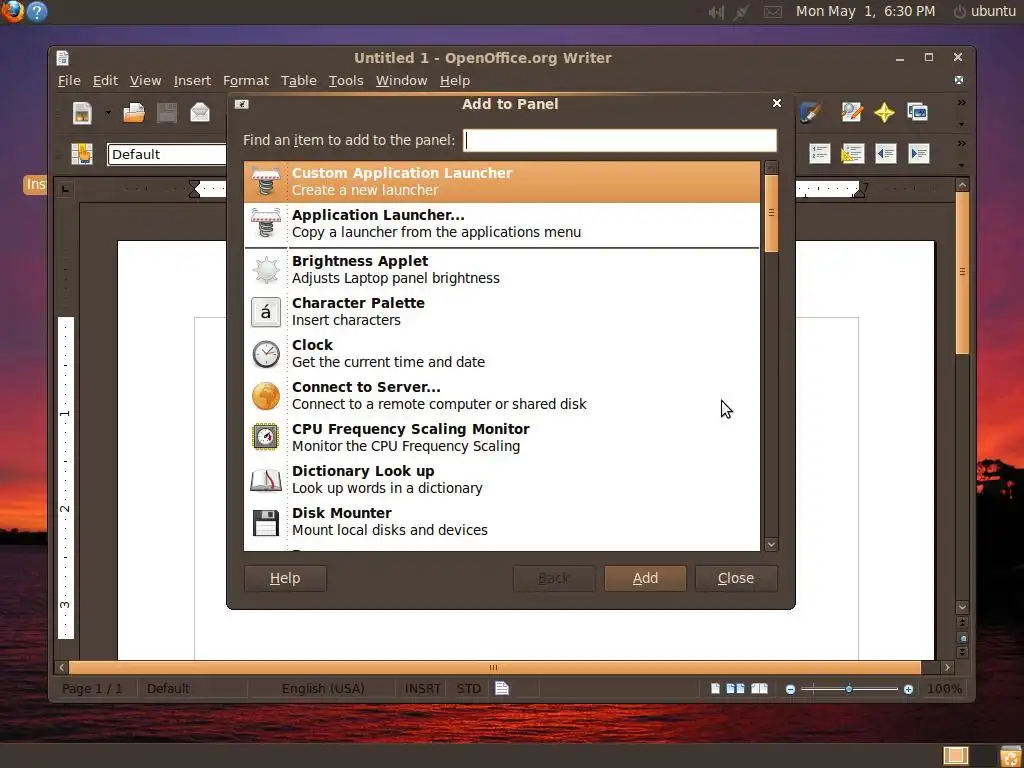Select the Character Palette icon

pyautogui.click(x=266, y=312)
